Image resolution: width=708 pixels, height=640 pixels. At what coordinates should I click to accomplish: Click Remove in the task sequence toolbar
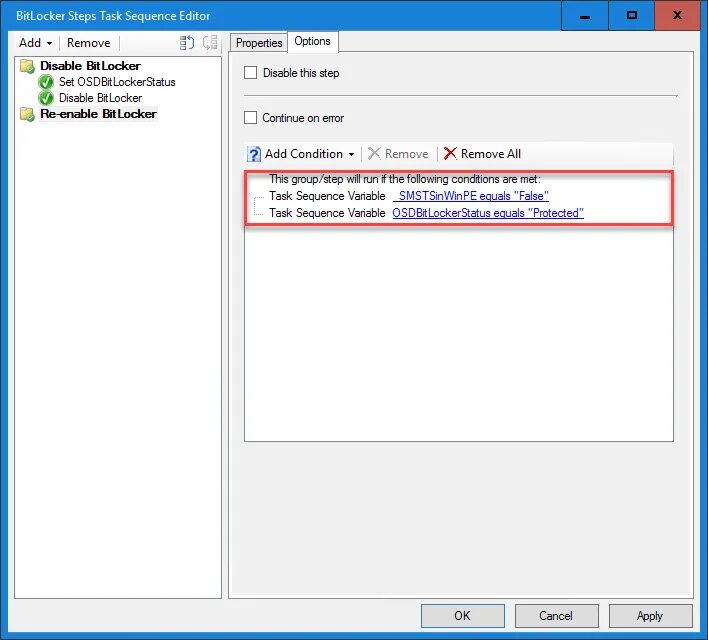88,43
